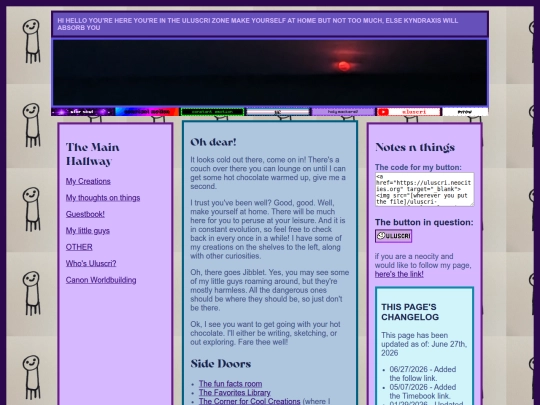Click the red sunset banner image

(x=270, y=72)
